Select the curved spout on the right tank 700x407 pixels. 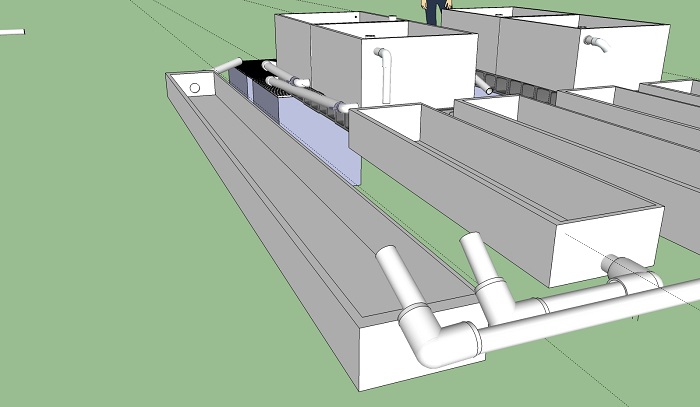pos(596,43)
